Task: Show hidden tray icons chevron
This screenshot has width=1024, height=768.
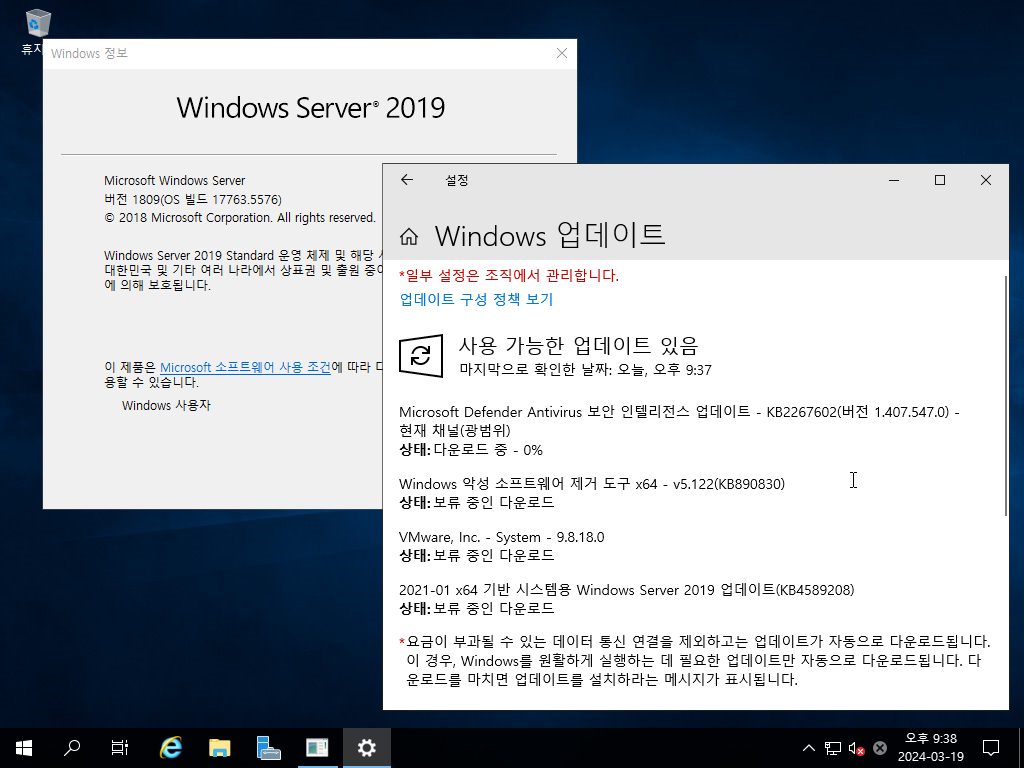Action: click(808, 748)
